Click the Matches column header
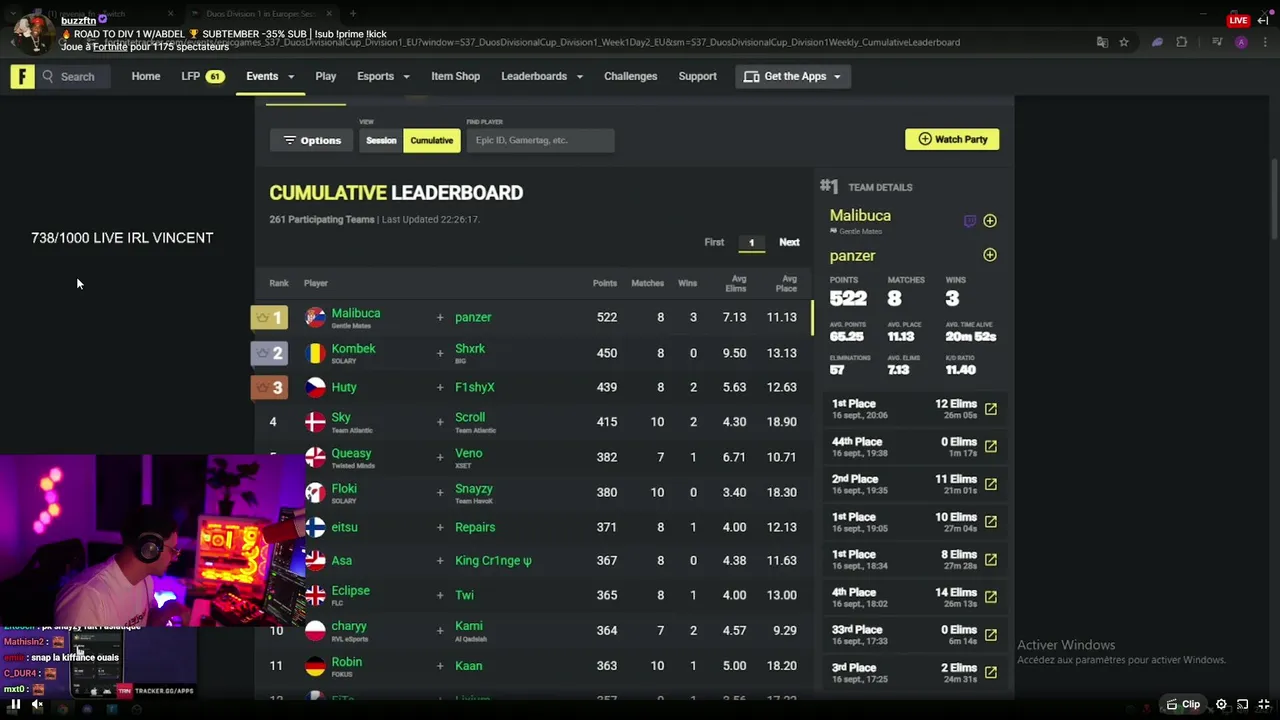Screen dimensions: 1280x720 647,283
